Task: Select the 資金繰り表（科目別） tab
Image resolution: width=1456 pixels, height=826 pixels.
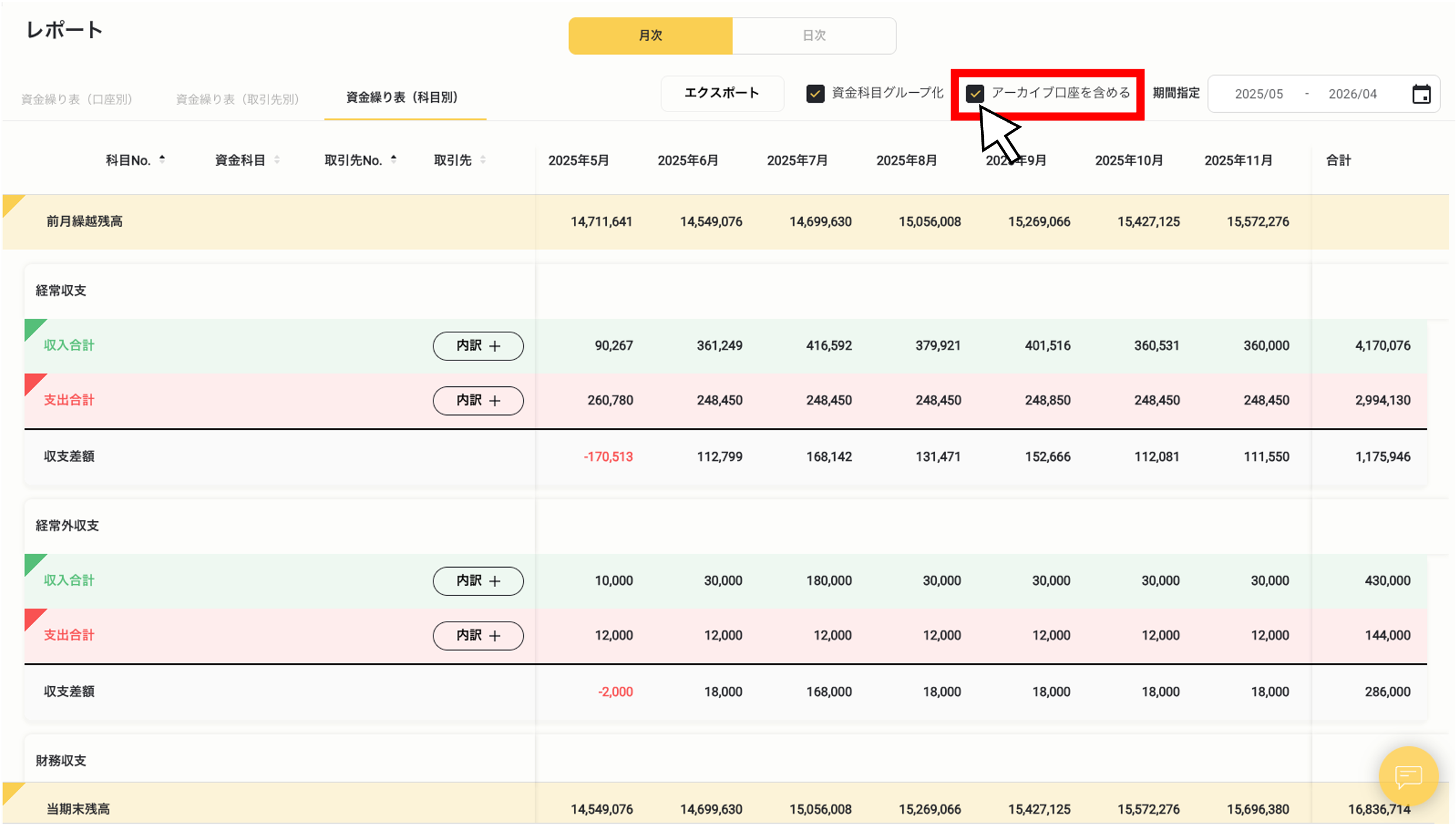Action: tap(403, 97)
